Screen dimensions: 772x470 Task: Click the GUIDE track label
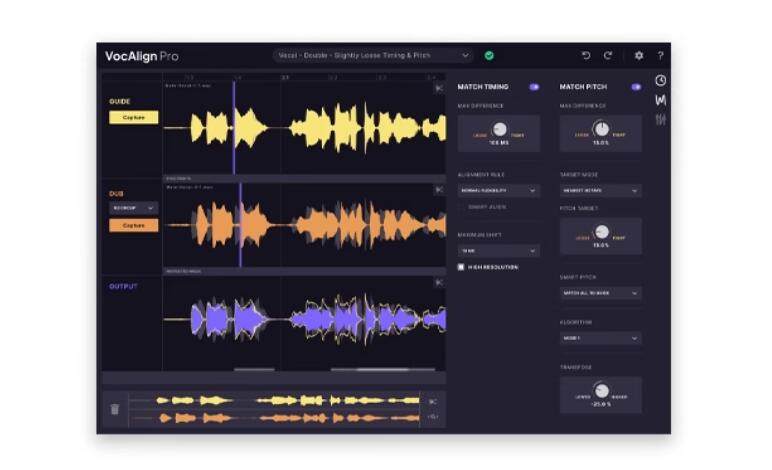(120, 101)
